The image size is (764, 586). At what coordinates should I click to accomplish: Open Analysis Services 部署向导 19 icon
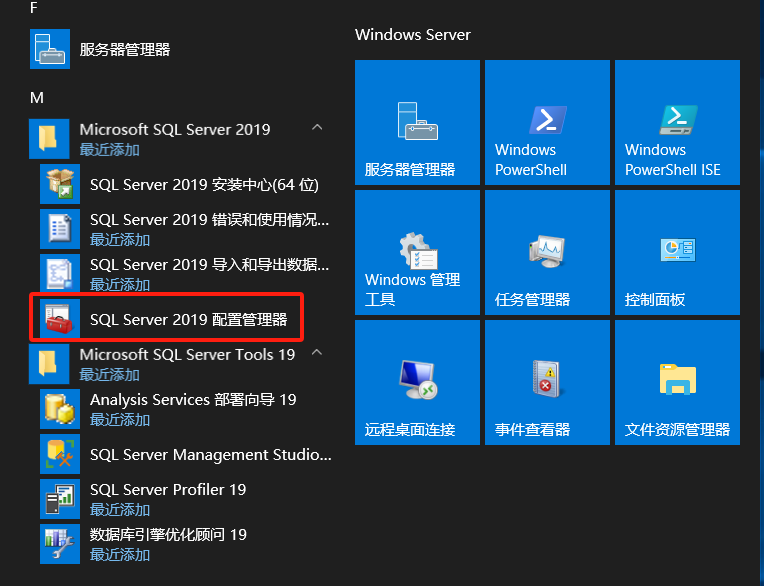click(59, 409)
